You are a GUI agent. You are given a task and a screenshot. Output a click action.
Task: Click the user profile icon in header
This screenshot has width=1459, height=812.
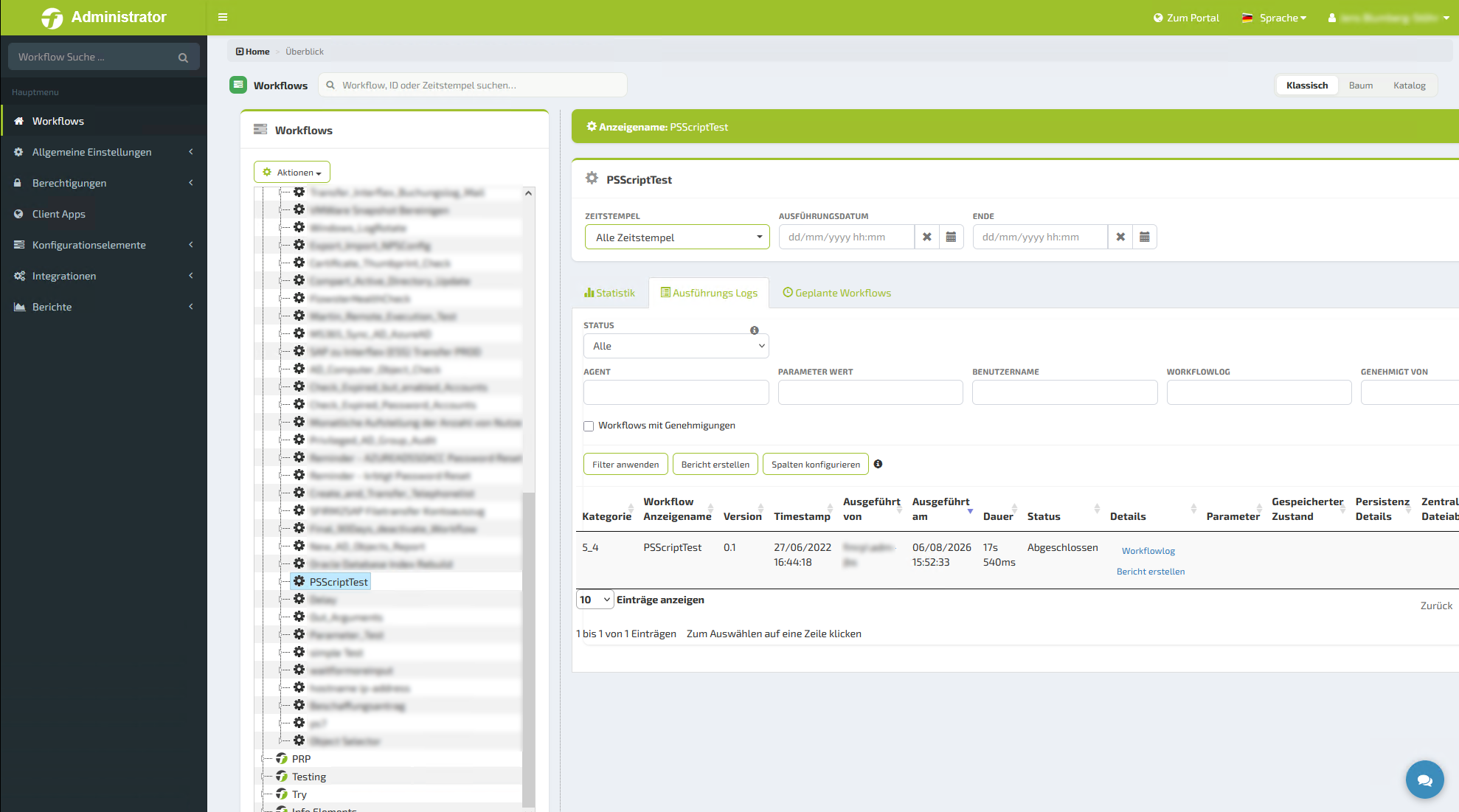[1332, 18]
